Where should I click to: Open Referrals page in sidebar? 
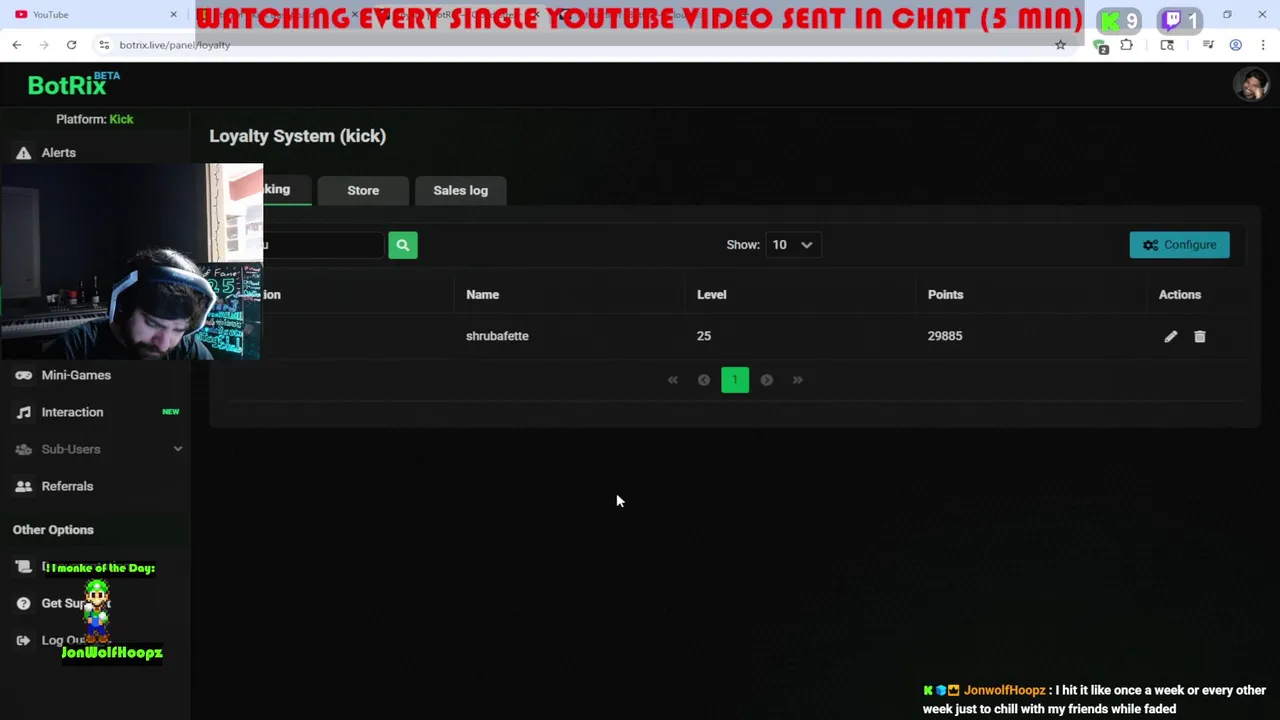[67, 486]
